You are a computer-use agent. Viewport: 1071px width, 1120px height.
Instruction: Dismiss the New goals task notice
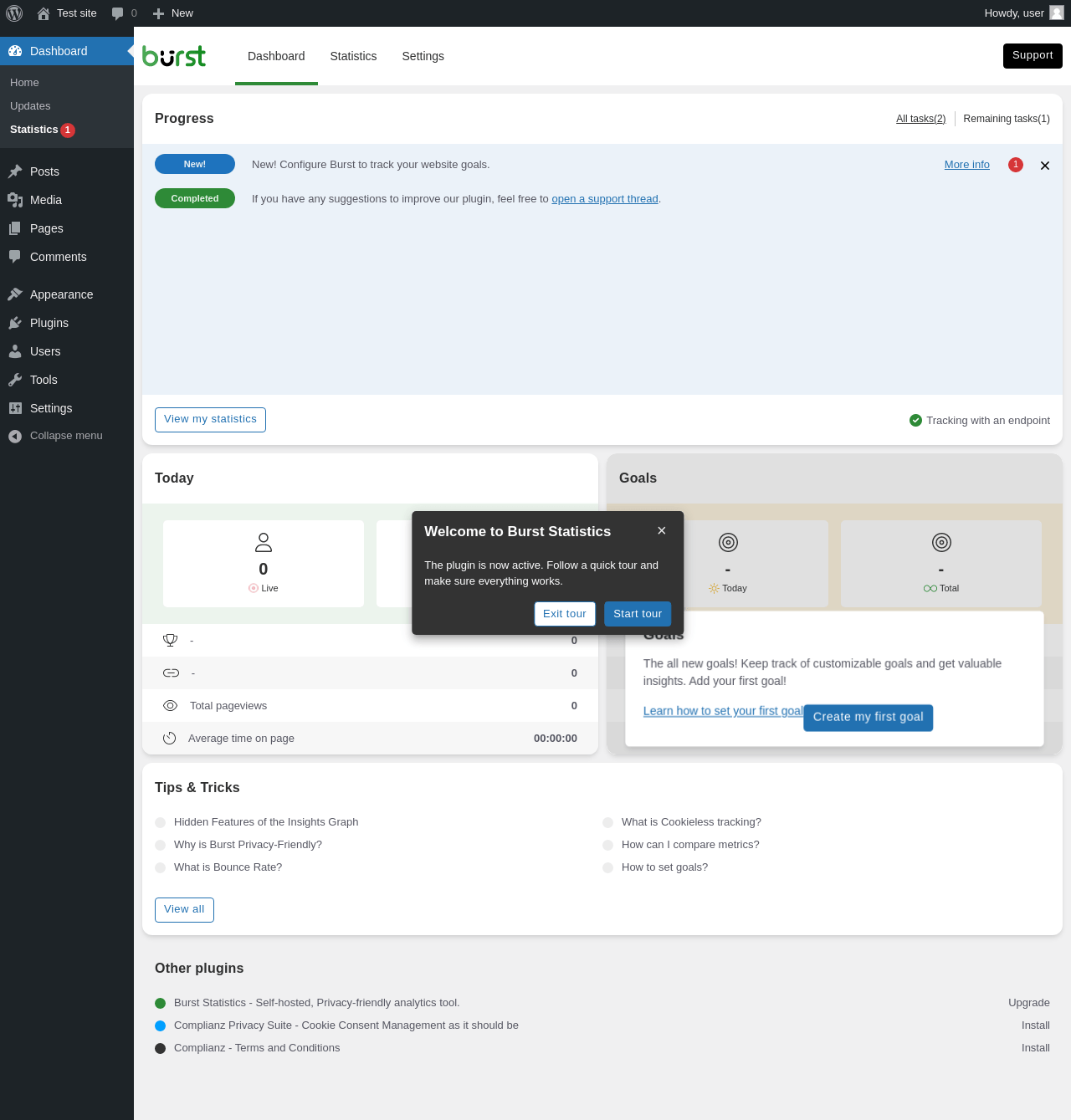(1045, 166)
